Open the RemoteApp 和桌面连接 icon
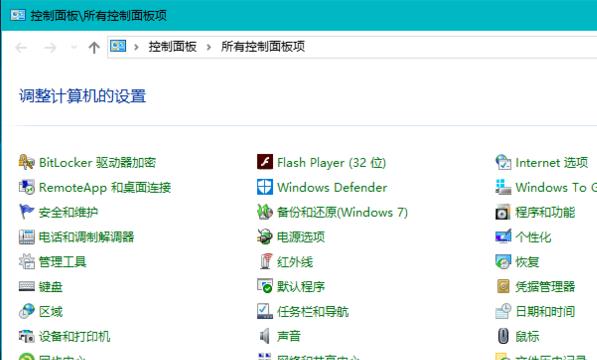 [x=26, y=187]
